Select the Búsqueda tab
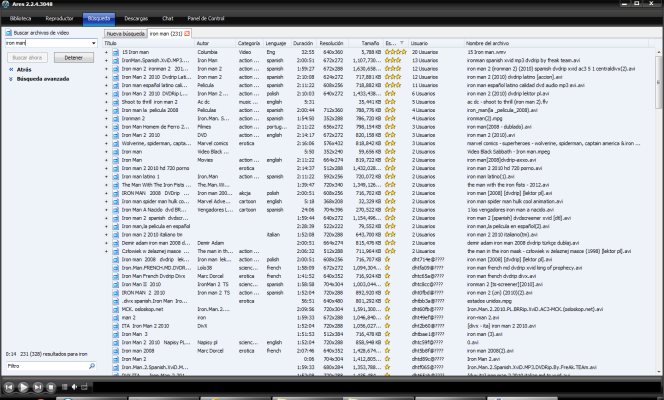664x400 pixels. (x=99, y=19)
